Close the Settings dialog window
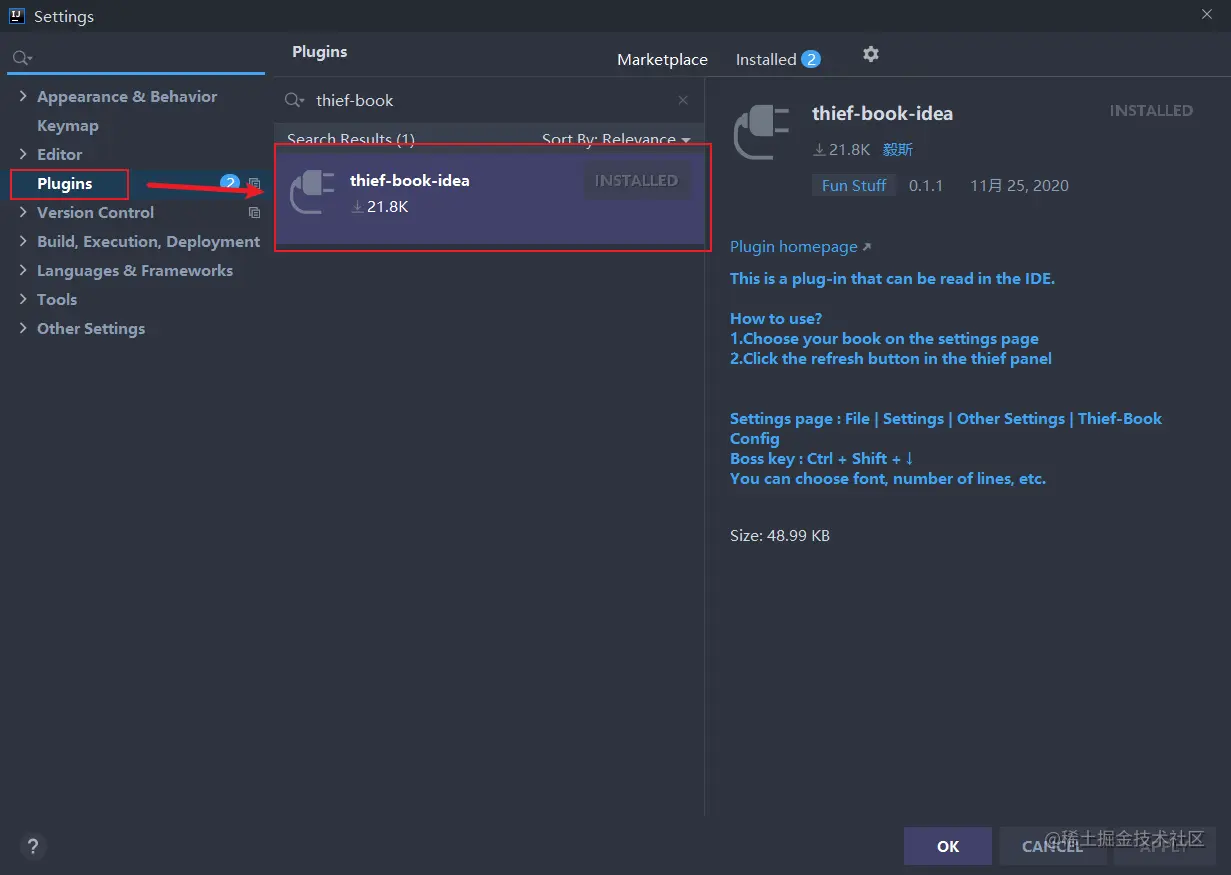Image resolution: width=1231 pixels, height=875 pixels. (x=1208, y=13)
